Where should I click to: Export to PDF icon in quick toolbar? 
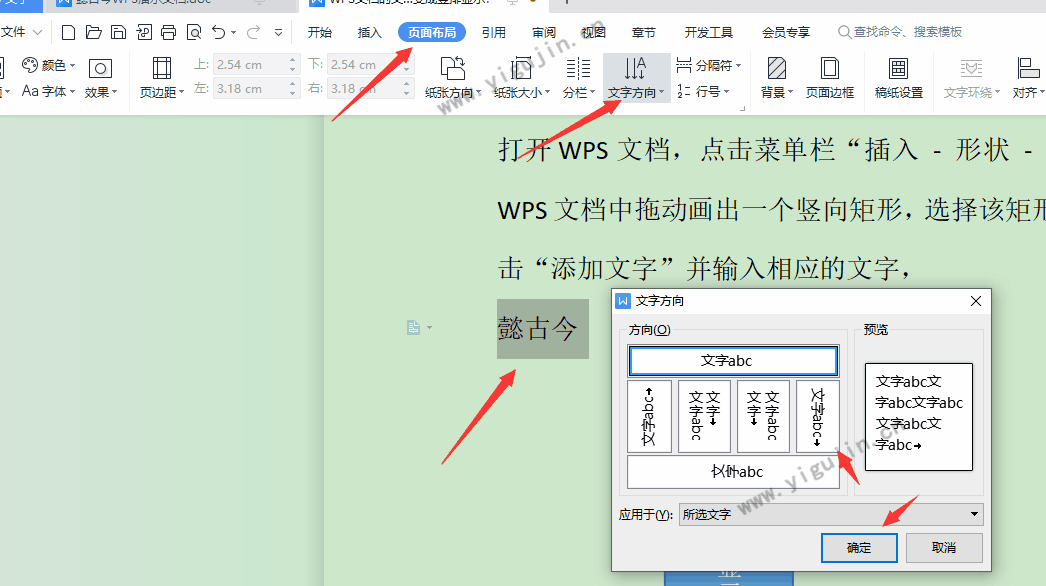[x=143, y=32]
